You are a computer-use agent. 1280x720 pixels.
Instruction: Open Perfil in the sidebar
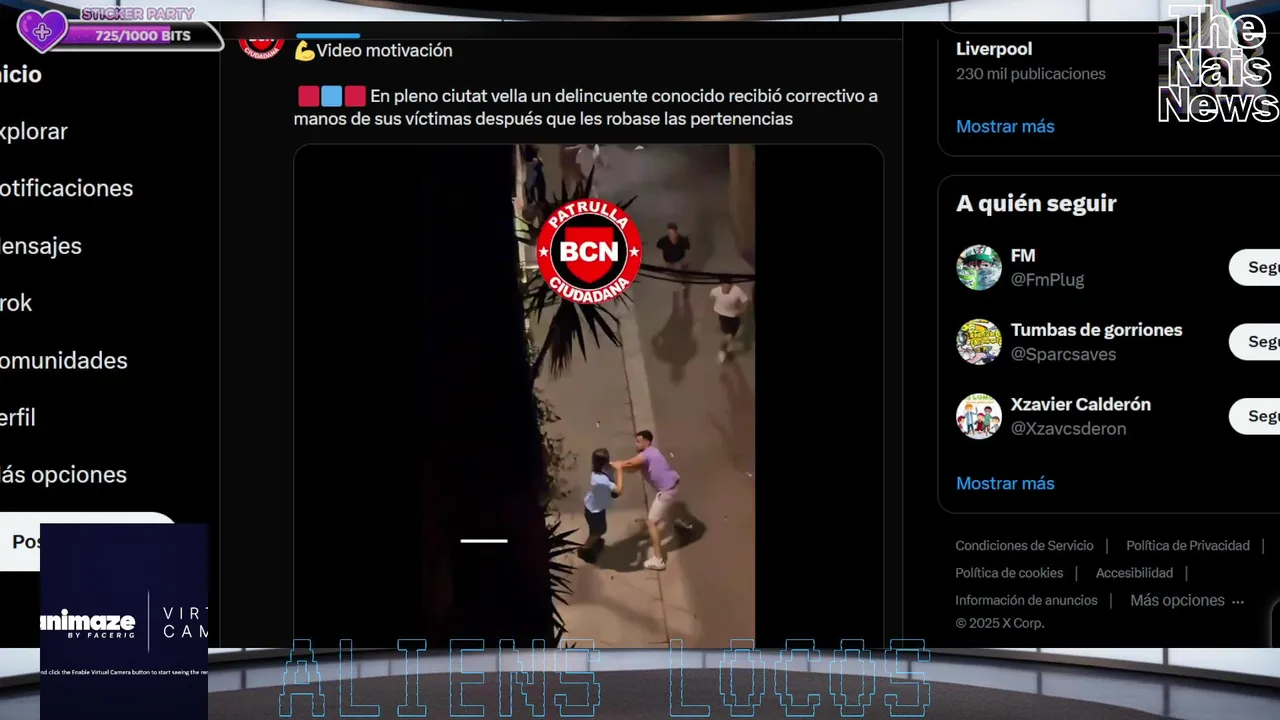[18, 417]
